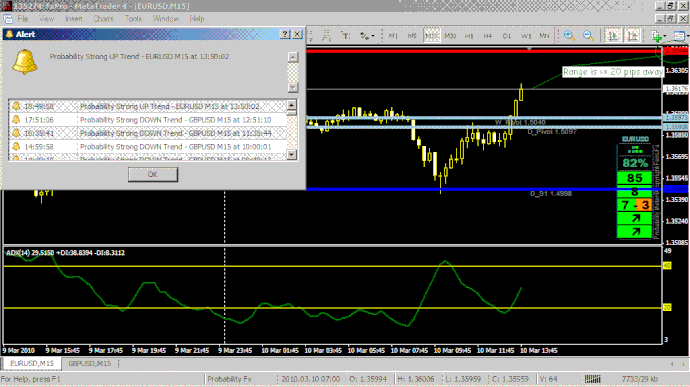Select the EURUSD Strong UP Trend alert row
Image resolution: width=690 pixels, height=387 pixels.
pos(148,107)
